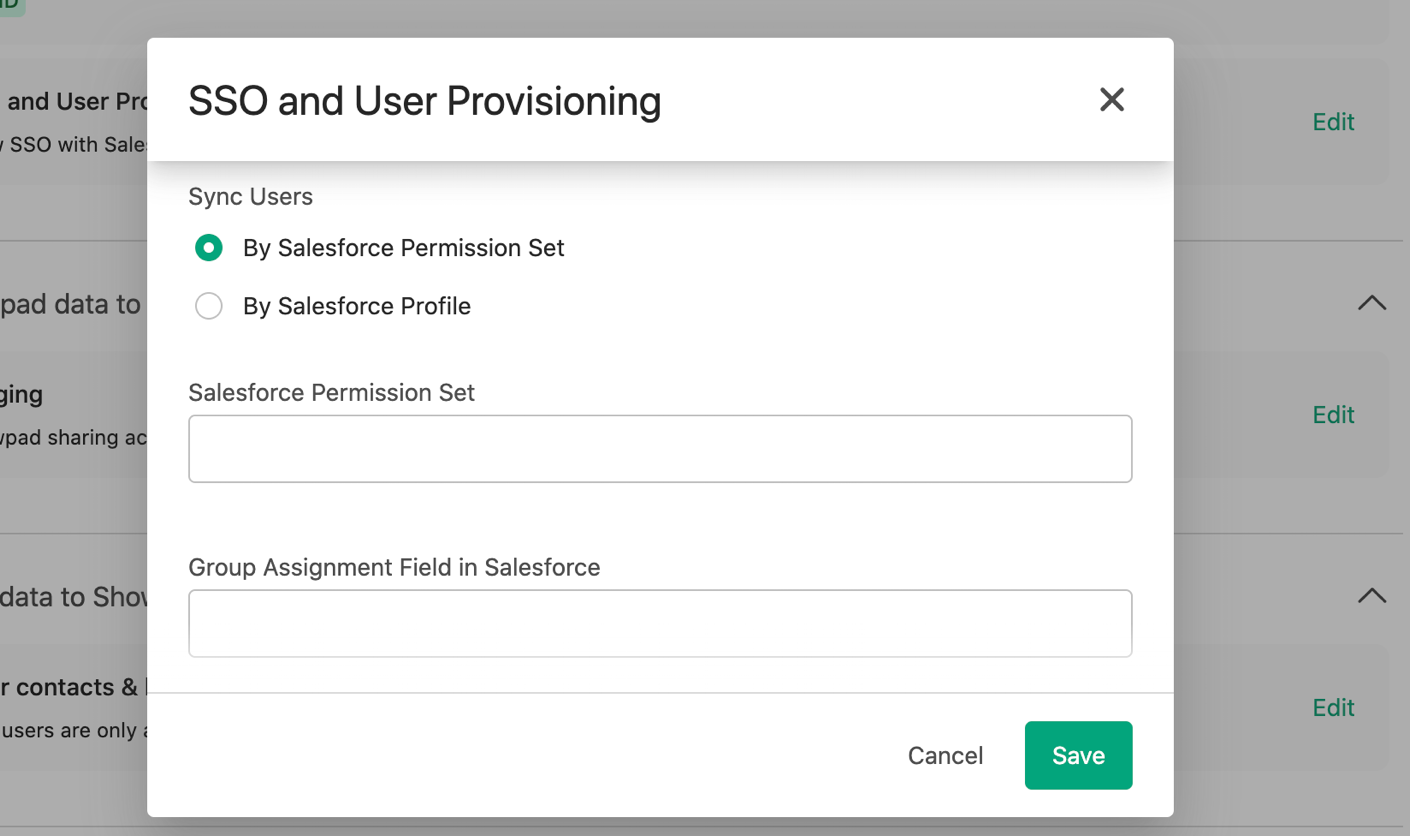Edit the contacts setting row in background
Image resolution: width=1410 pixels, height=836 pixels.
1333,708
